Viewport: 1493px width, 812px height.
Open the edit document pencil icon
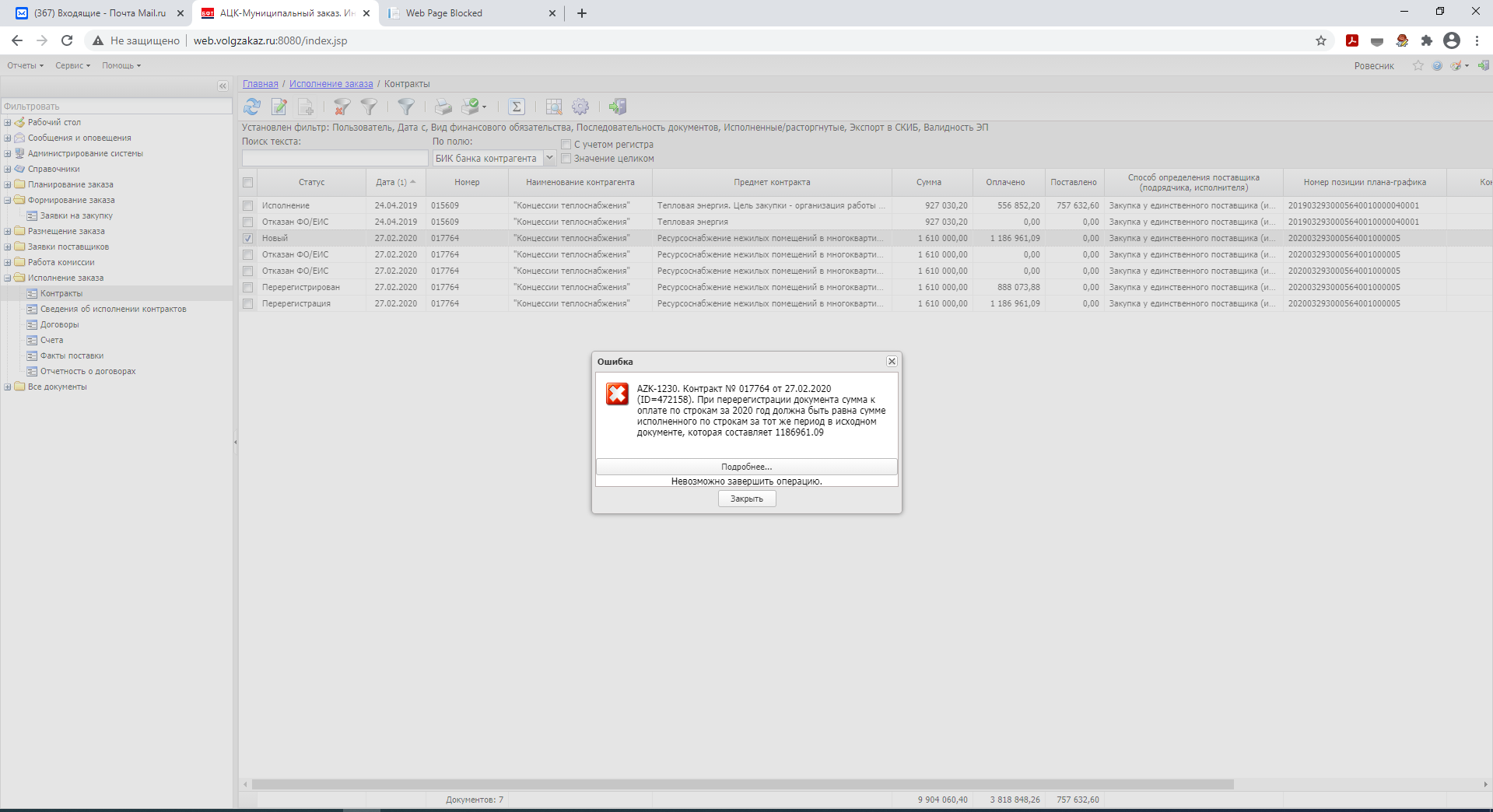279,107
